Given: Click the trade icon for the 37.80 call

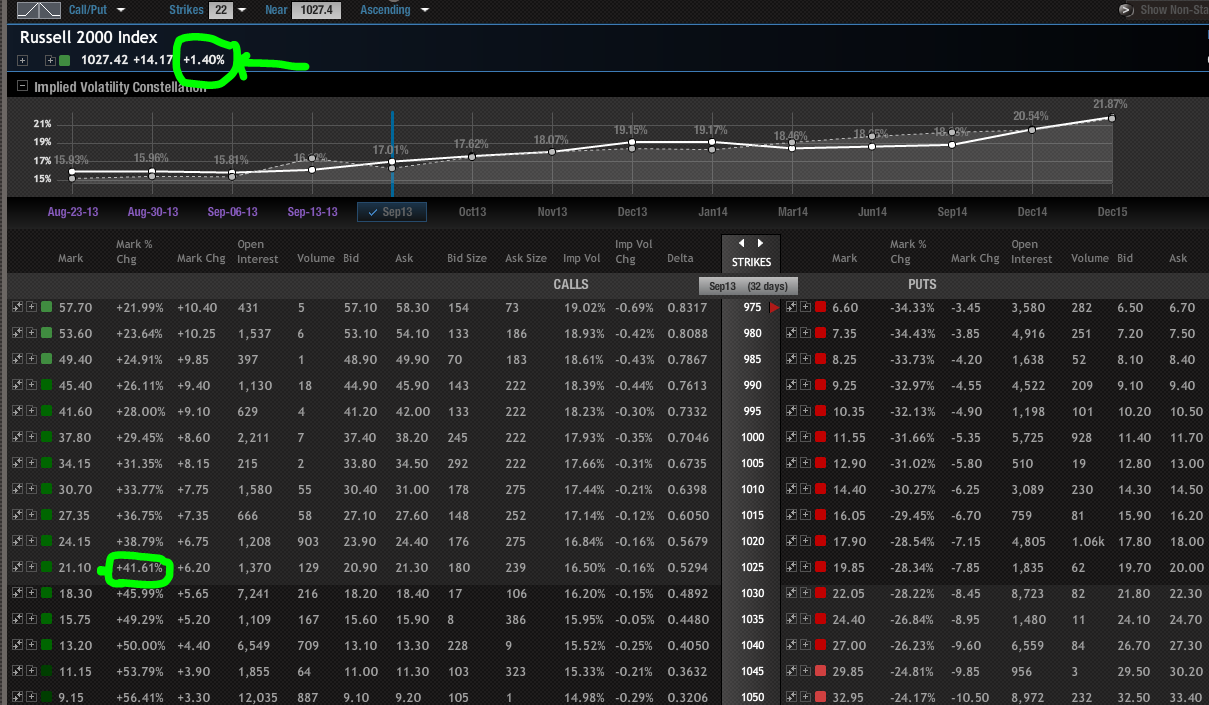Looking at the screenshot, I should [x=17, y=437].
